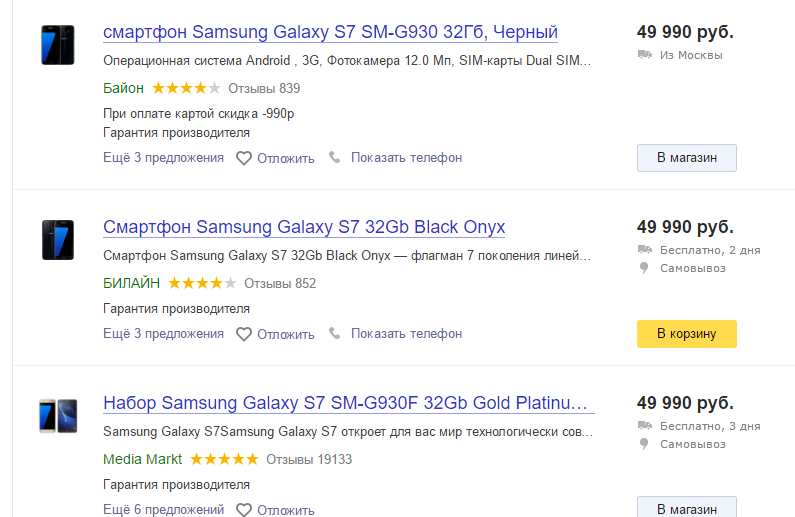The width and height of the screenshot is (795, 517).
Task: Open Байон shop reviews 'Отзывы 839'
Action: [264, 88]
